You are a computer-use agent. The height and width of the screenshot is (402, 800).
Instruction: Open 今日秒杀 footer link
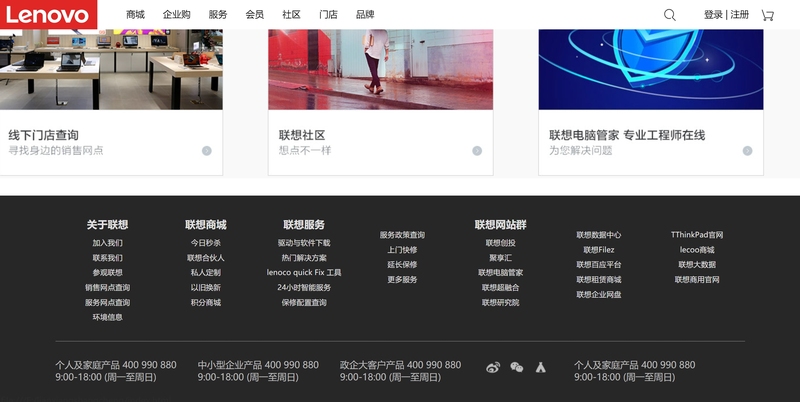tap(206, 243)
